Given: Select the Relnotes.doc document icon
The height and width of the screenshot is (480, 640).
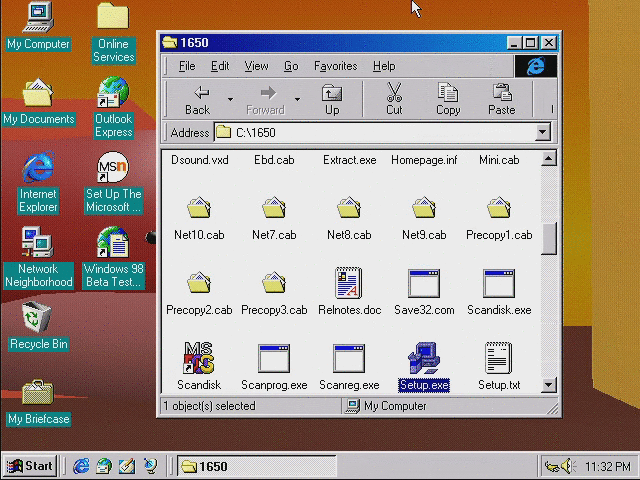Looking at the screenshot, I should tap(349, 282).
